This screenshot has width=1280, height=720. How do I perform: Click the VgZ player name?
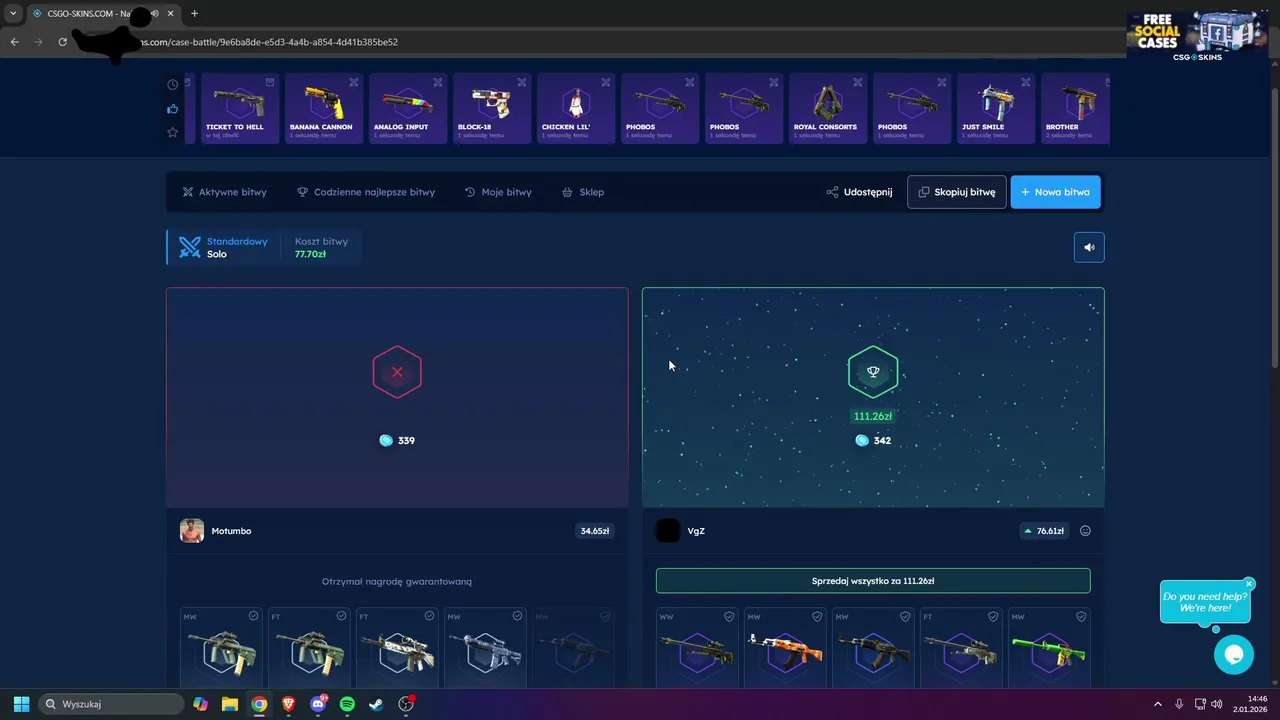tap(696, 531)
